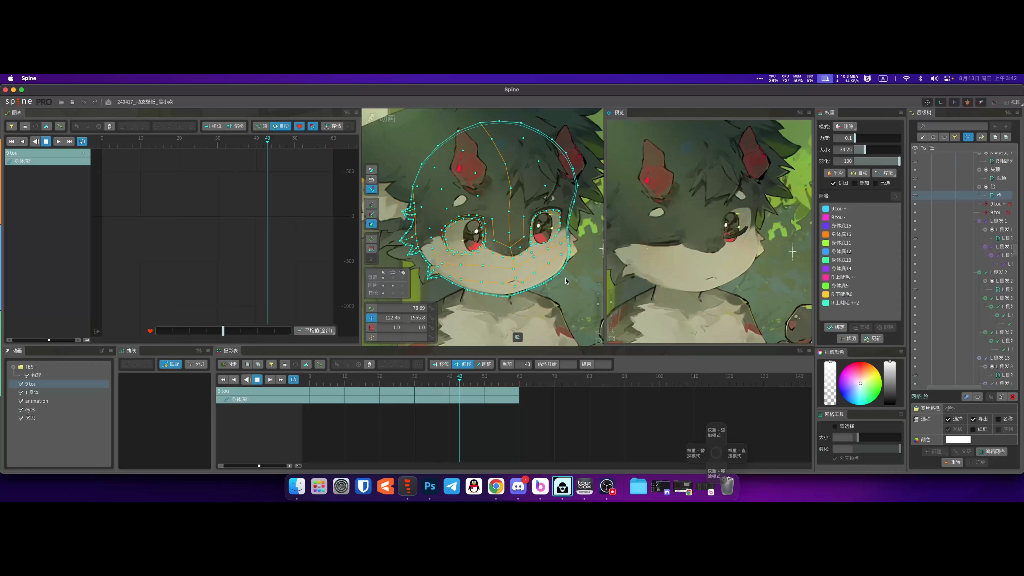Jump to last frame in Dopesheet
The width and height of the screenshot is (1024, 576).
[x=281, y=379]
